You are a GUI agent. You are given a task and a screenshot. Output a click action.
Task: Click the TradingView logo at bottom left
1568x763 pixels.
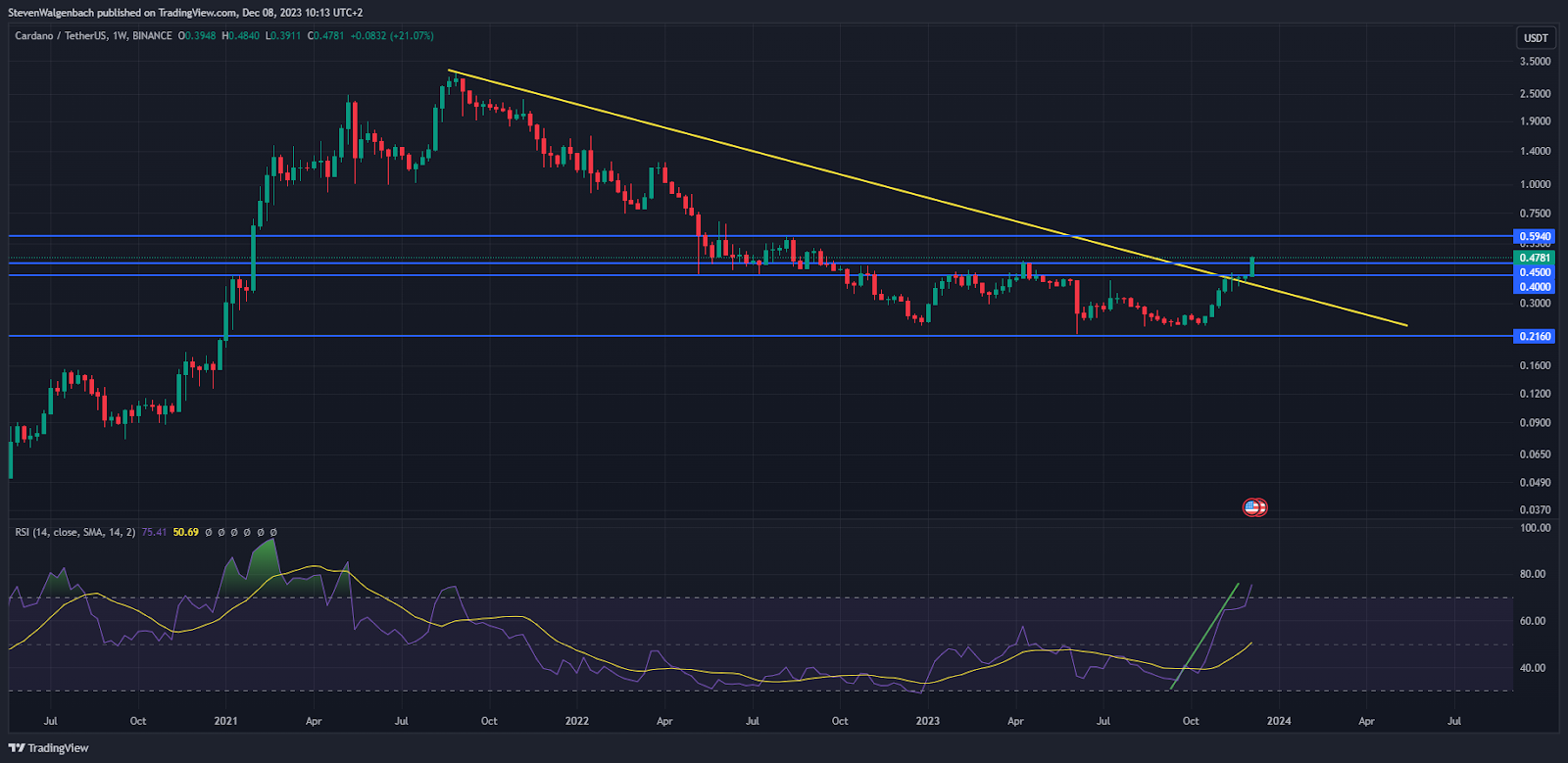pyautogui.click(x=49, y=748)
